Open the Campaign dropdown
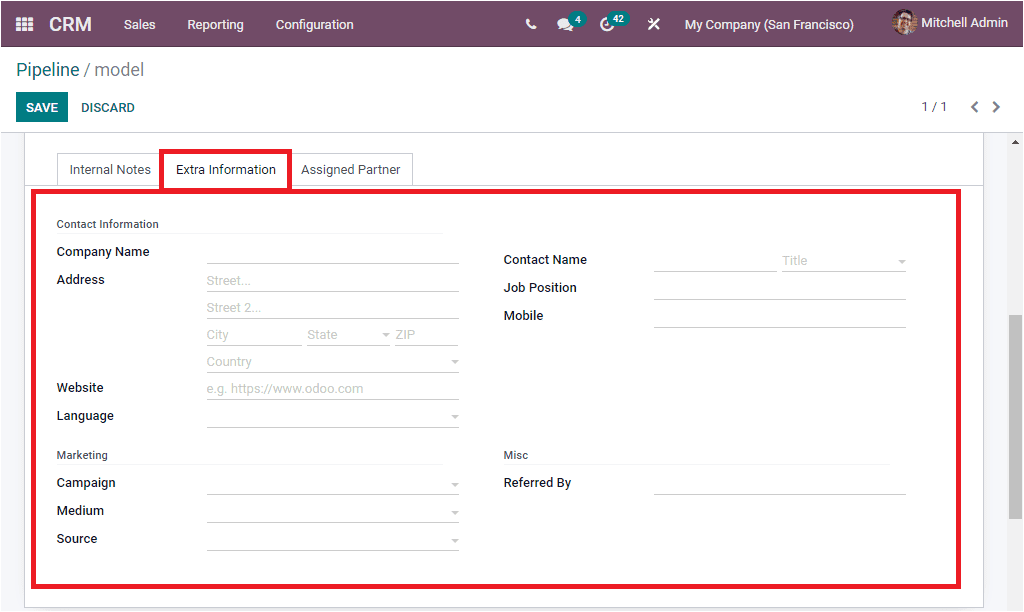This screenshot has height=612, width=1024. (455, 483)
